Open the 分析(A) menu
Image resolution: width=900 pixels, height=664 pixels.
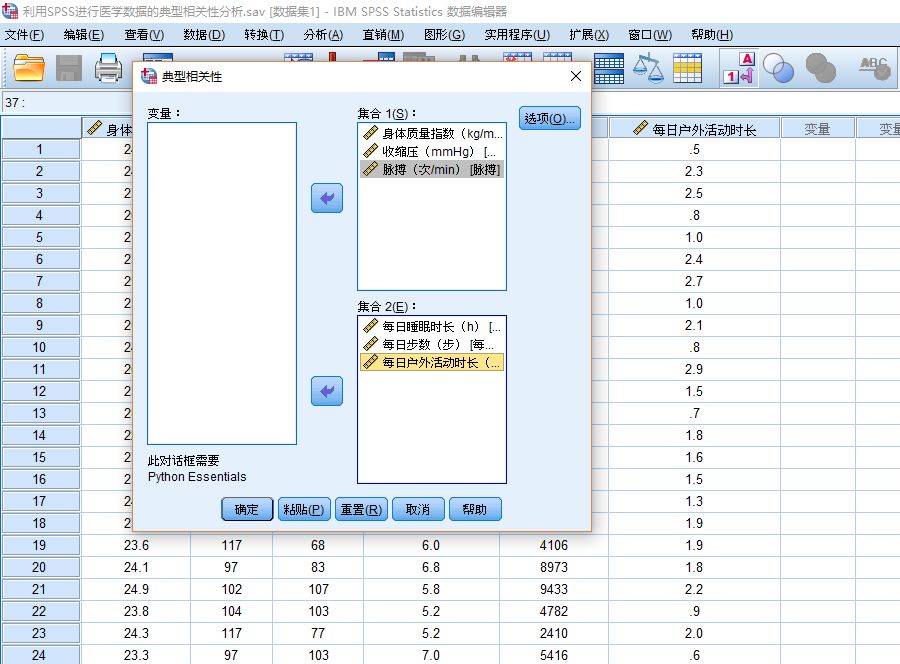(x=321, y=33)
